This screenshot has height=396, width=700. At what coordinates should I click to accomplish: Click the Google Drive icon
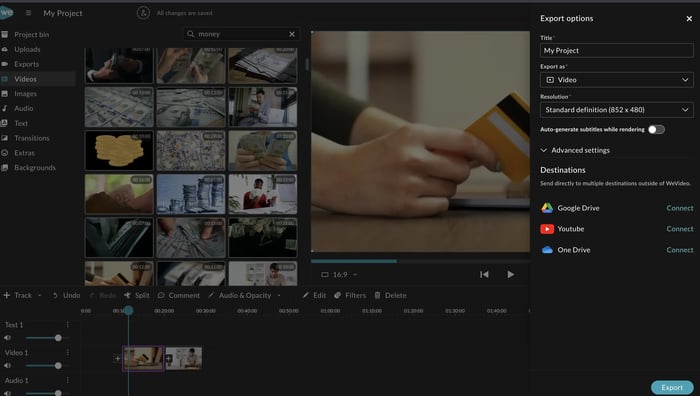click(547, 208)
